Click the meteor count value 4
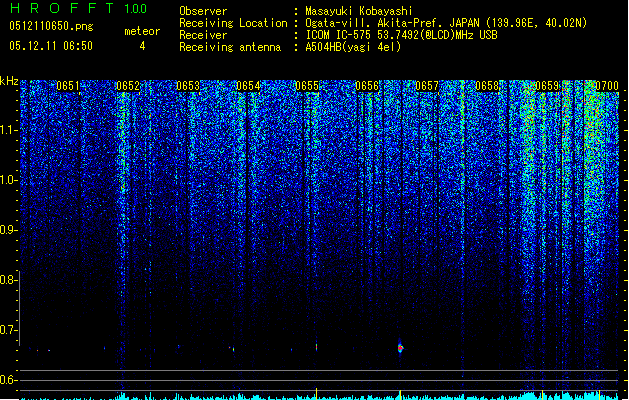This screenshot has height=400, width=629. point(142,46)
